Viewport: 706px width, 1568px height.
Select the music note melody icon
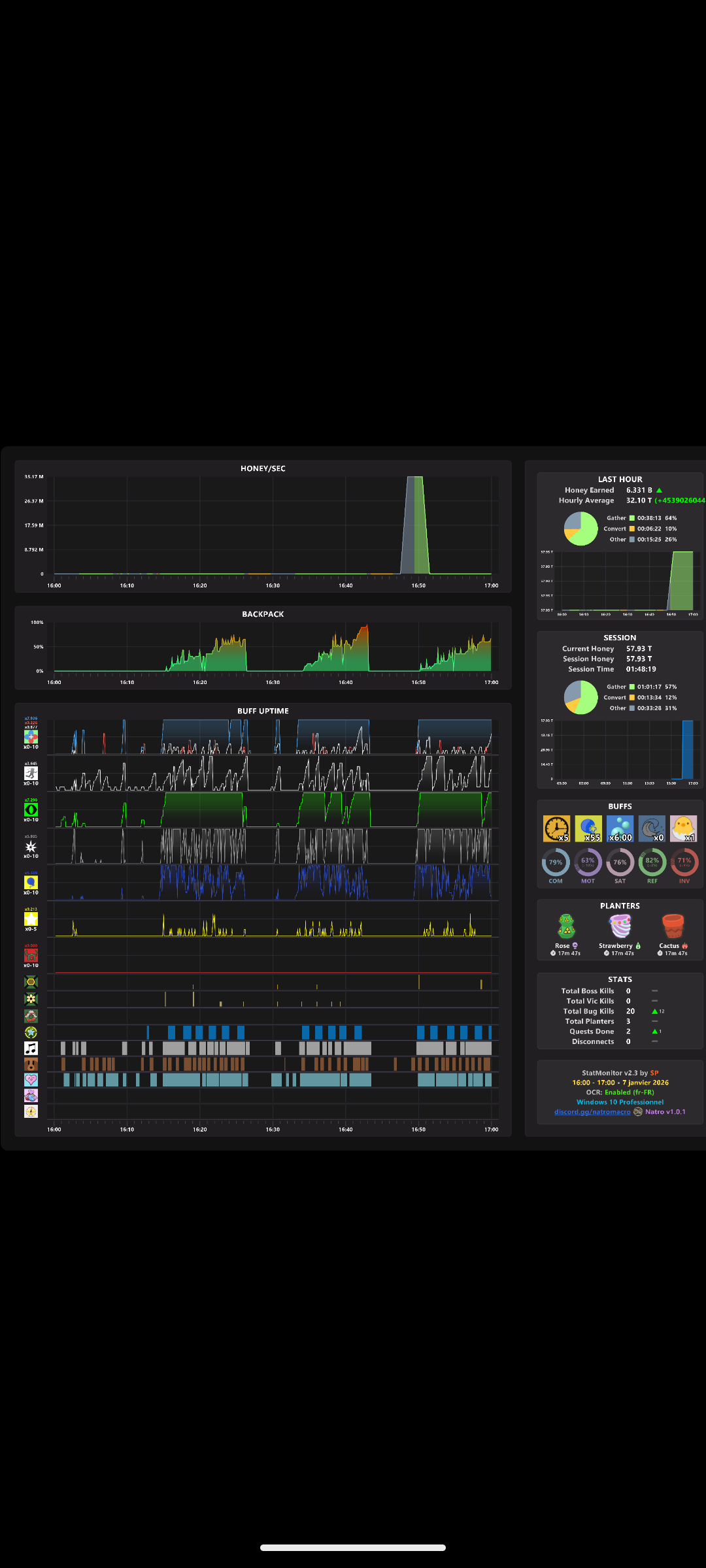click(31, 1048)
